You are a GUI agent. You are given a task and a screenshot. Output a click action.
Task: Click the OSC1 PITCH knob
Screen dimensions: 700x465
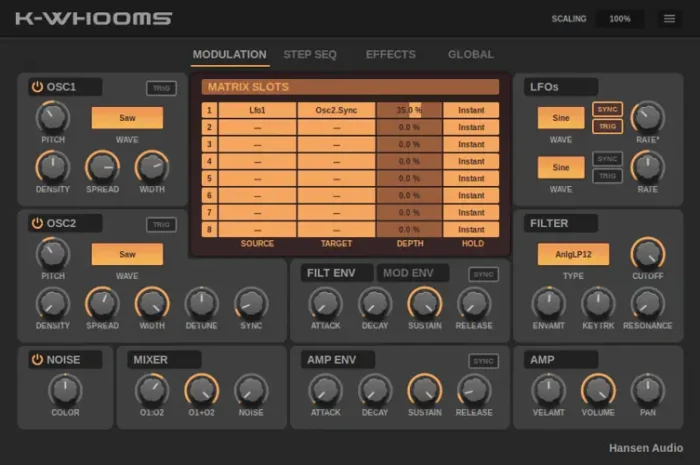(53, 117)
